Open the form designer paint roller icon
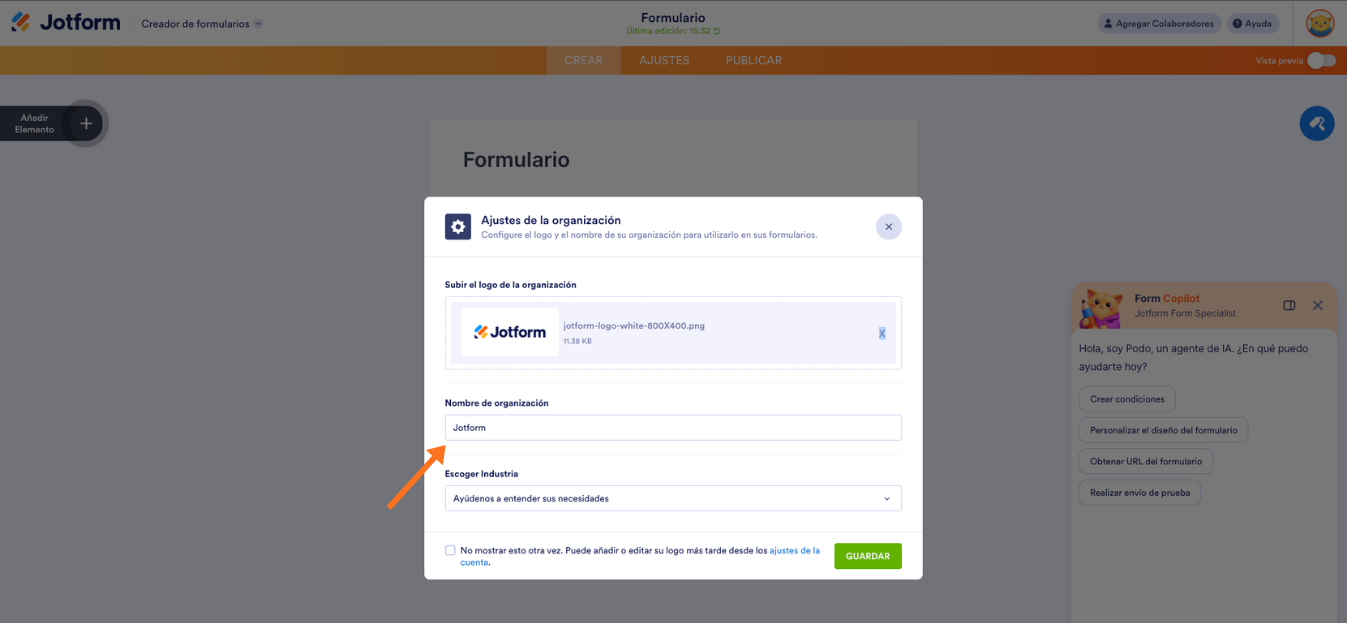 point(1316,124)
